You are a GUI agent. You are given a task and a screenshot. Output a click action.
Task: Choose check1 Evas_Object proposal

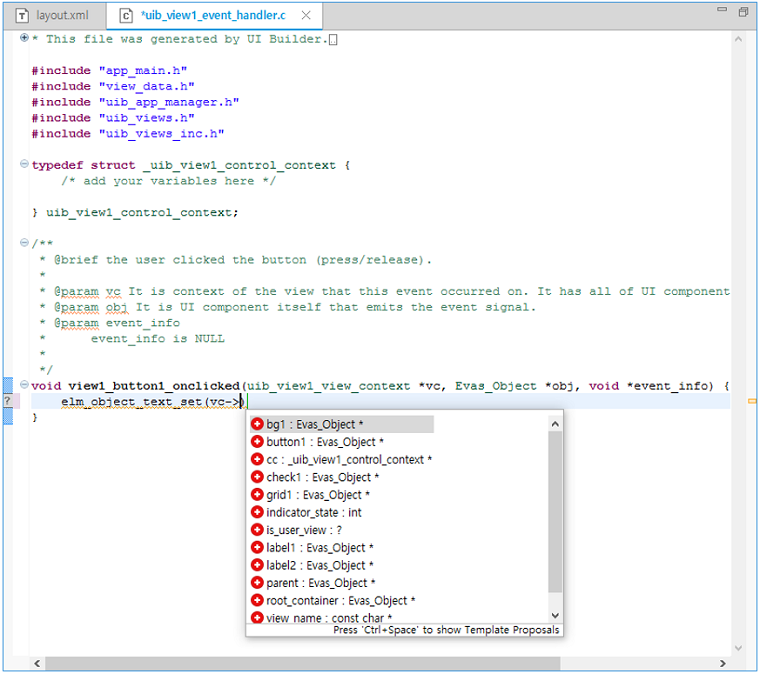[x=322, y=477]
